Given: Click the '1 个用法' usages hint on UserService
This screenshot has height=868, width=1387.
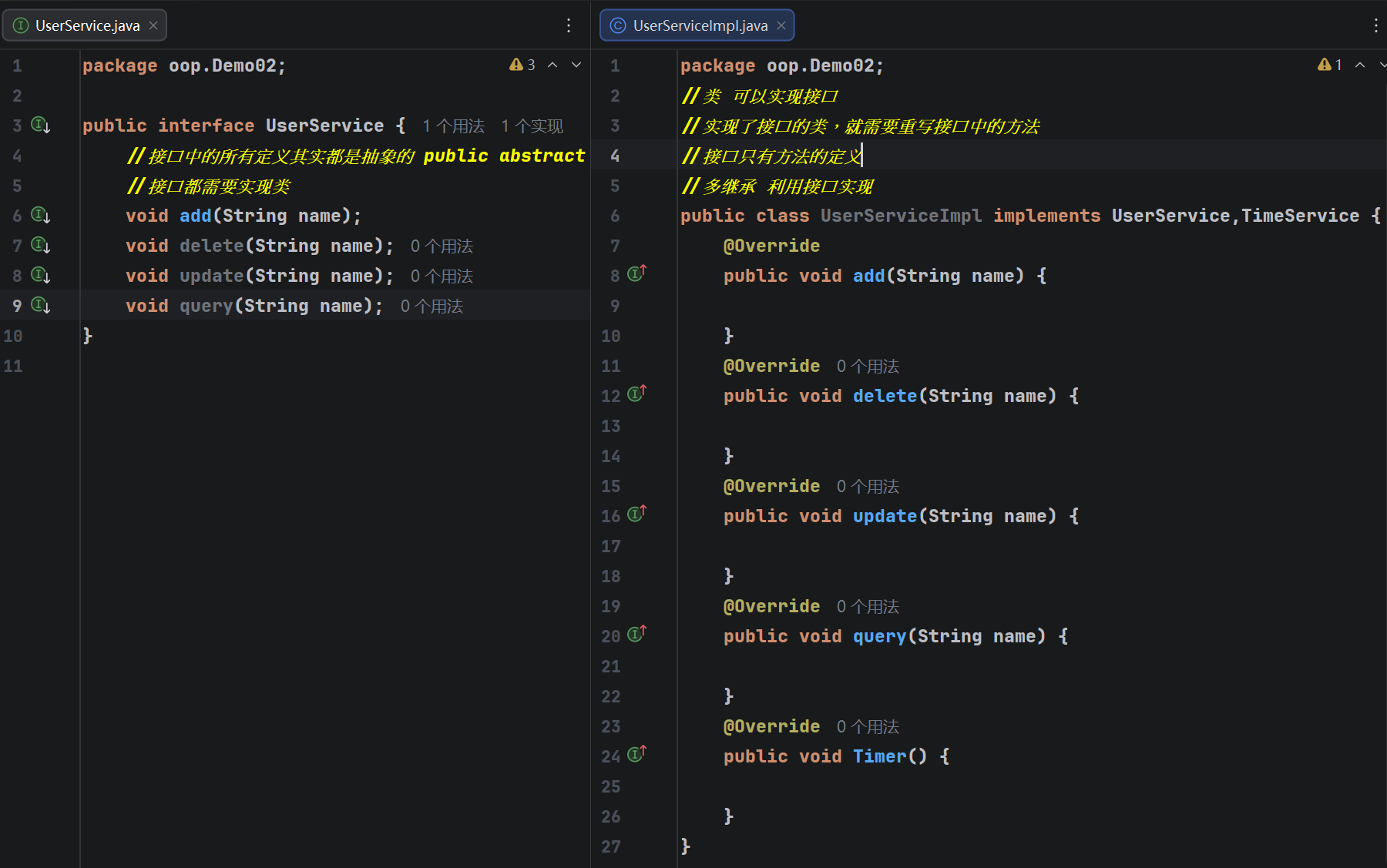Looking at the screenshot, I should click(453, 126).
